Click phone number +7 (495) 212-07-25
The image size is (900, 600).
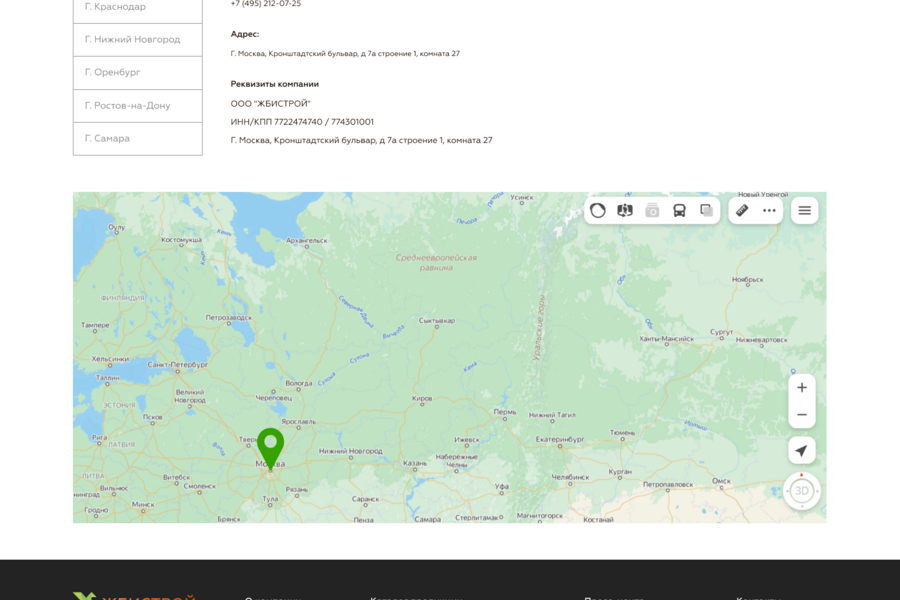pyautogui.click(x=266, y=4)
